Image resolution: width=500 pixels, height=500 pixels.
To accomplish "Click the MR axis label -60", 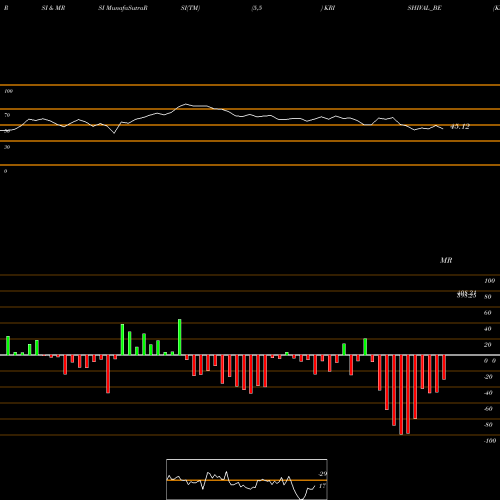I will pos(488,409).
